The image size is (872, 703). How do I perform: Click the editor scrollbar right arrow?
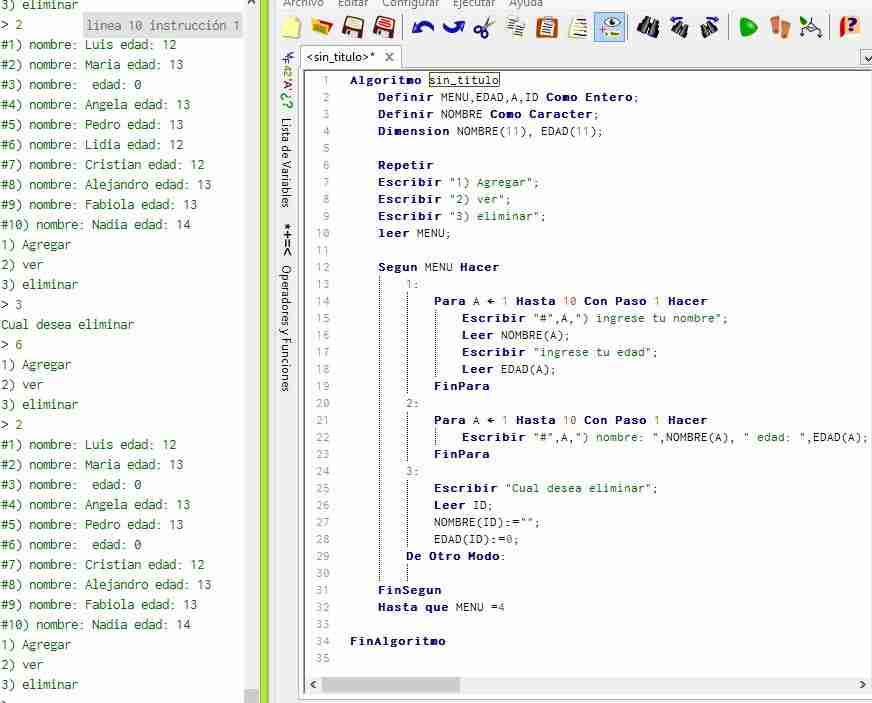[863, 684]
